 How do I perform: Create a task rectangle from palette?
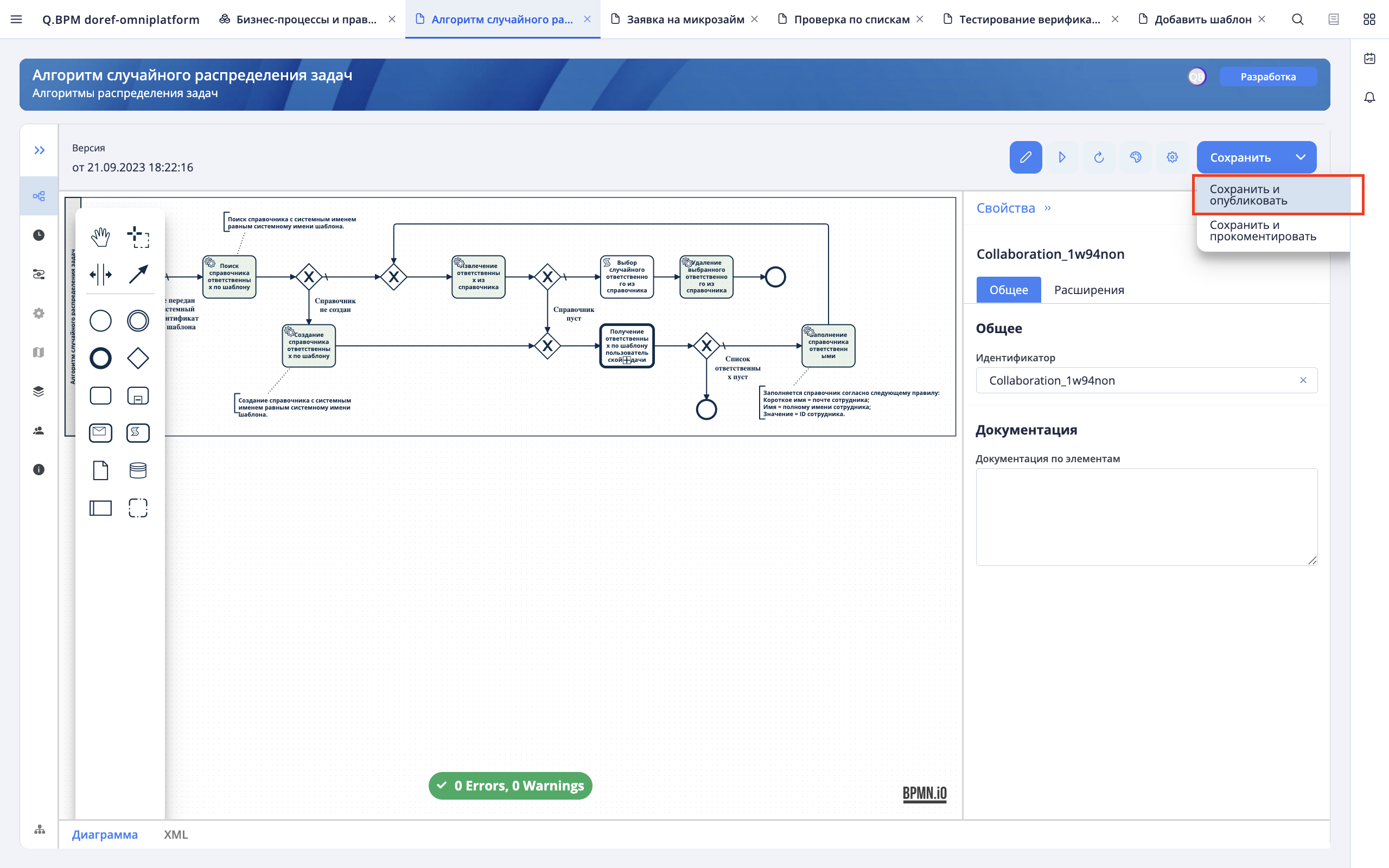pos(100,395)
